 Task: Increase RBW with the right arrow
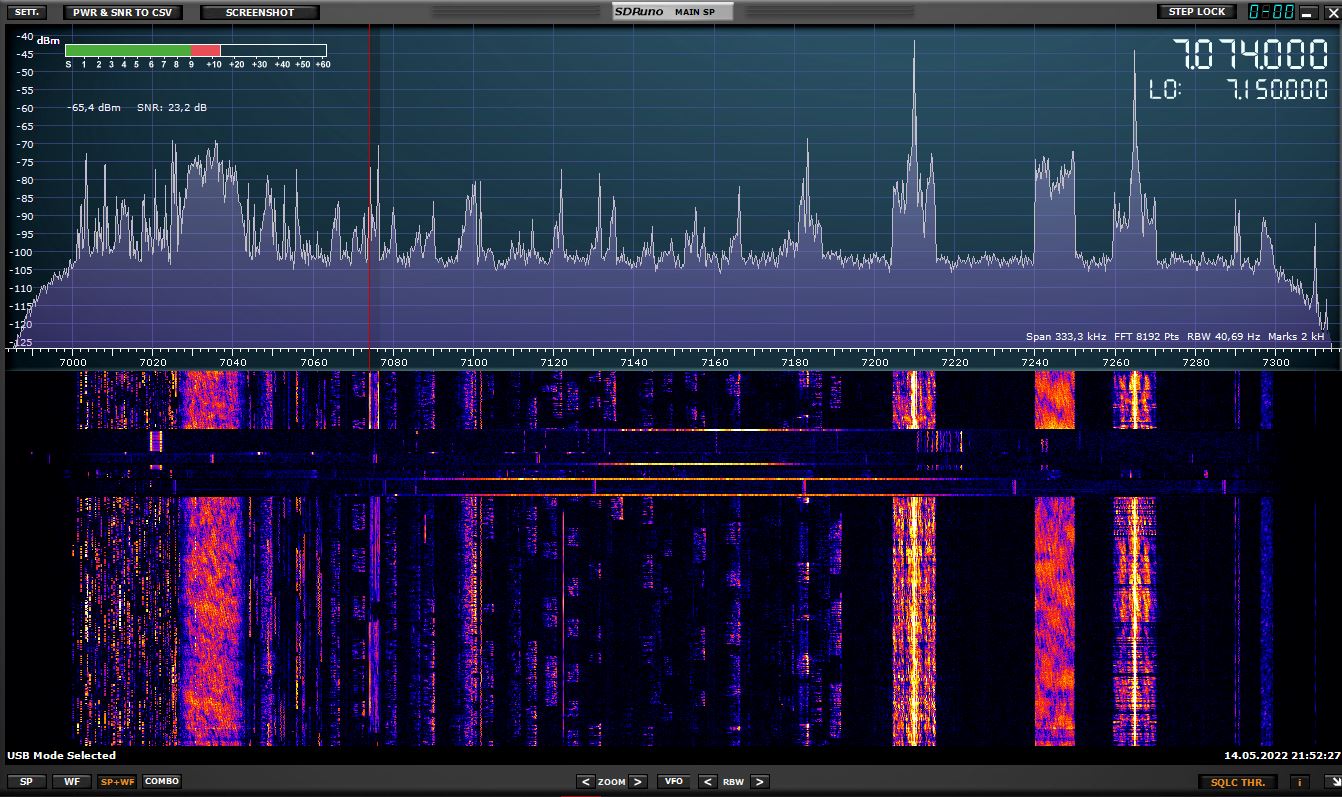pyautogui.click(x=760, y=782)
